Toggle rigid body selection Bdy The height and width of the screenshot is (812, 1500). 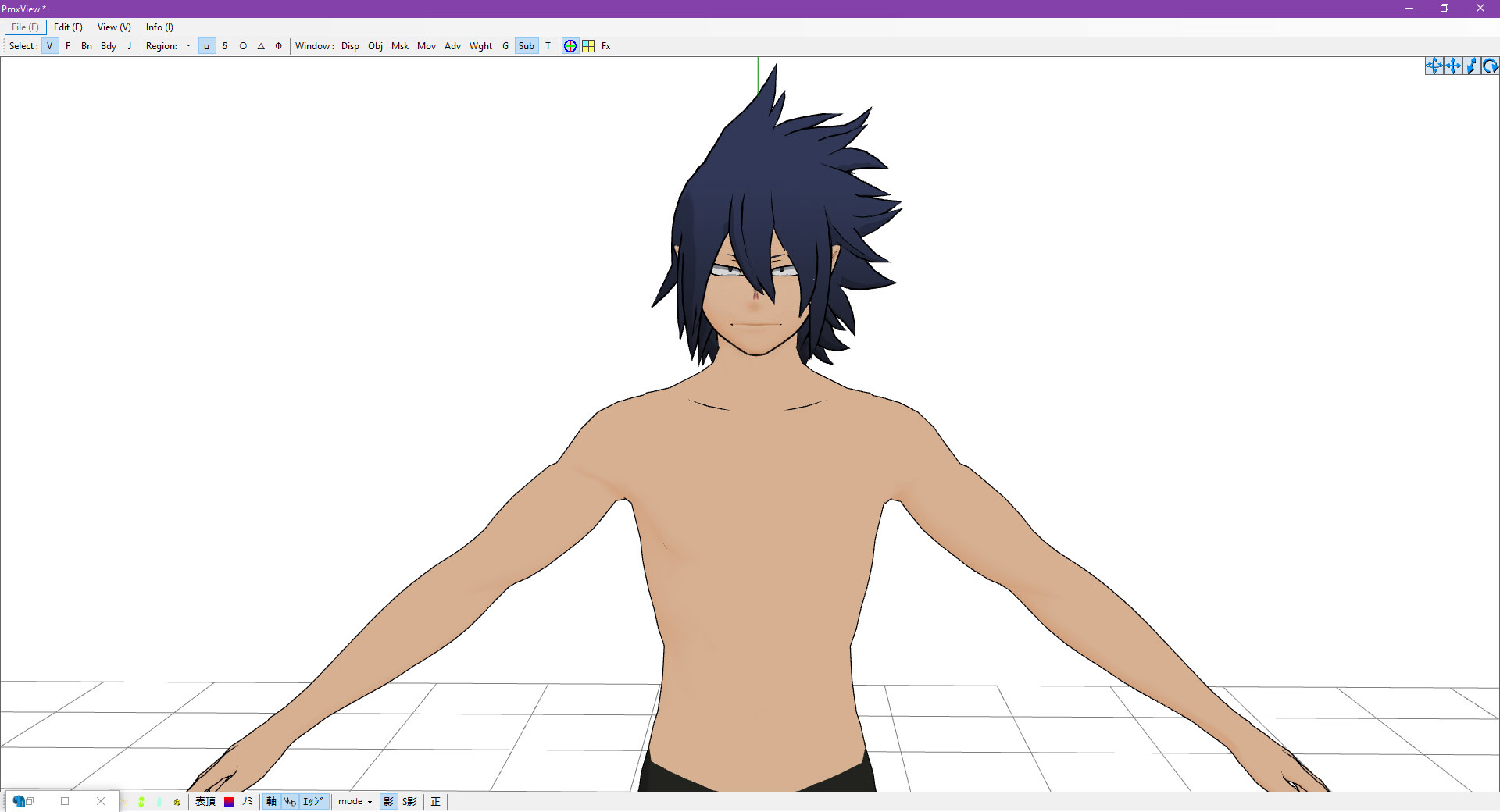tap(109, 46)
